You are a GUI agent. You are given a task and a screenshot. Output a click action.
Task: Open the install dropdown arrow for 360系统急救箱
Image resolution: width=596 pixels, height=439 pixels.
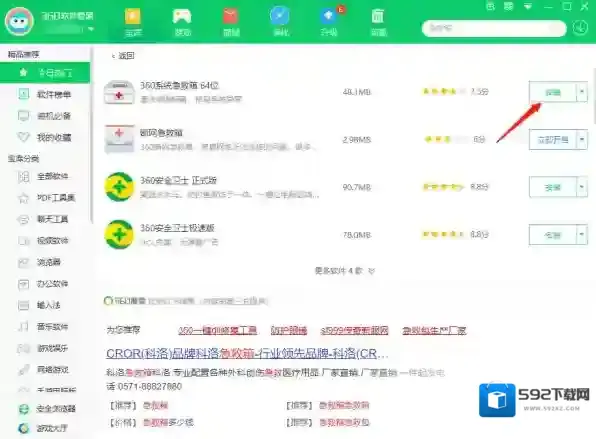pyautogui.click(x=582, y=92)
